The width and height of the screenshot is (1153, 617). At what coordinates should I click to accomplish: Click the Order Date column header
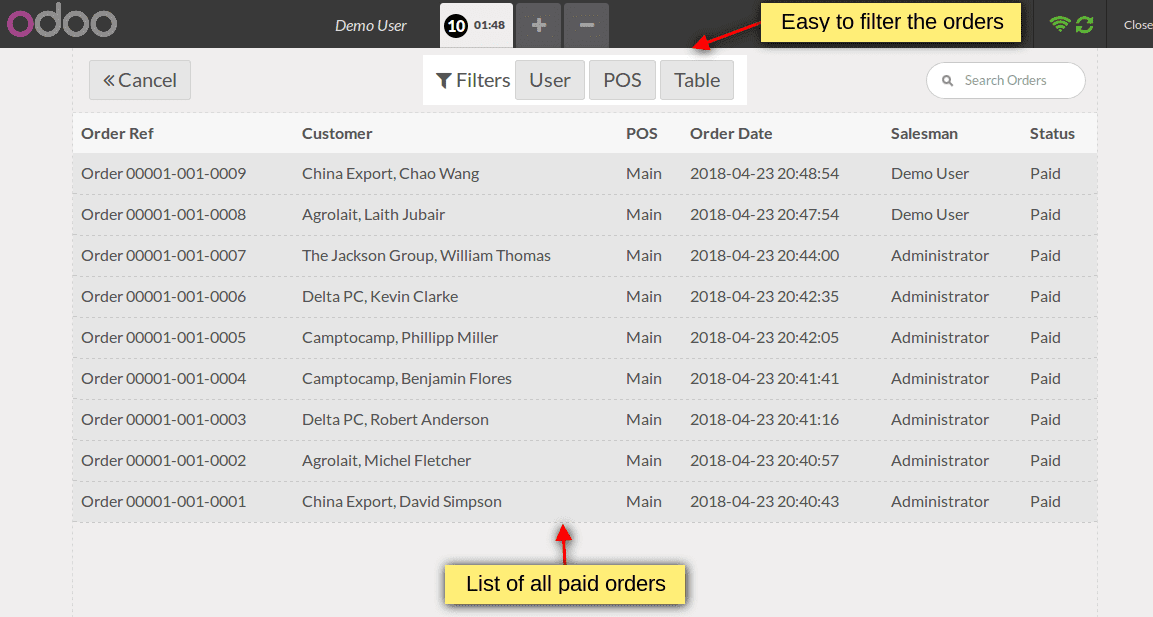(731, 134)
